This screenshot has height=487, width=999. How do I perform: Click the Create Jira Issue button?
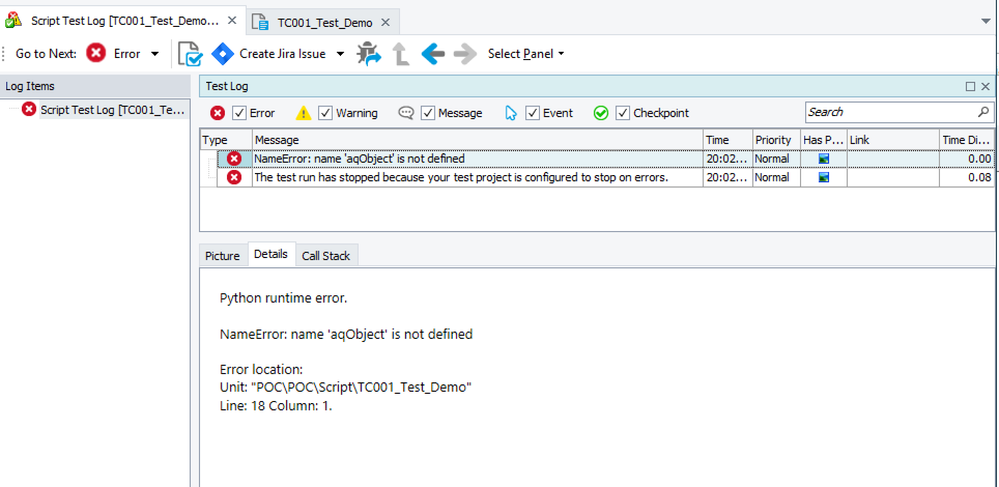click(x=270, y=54)
